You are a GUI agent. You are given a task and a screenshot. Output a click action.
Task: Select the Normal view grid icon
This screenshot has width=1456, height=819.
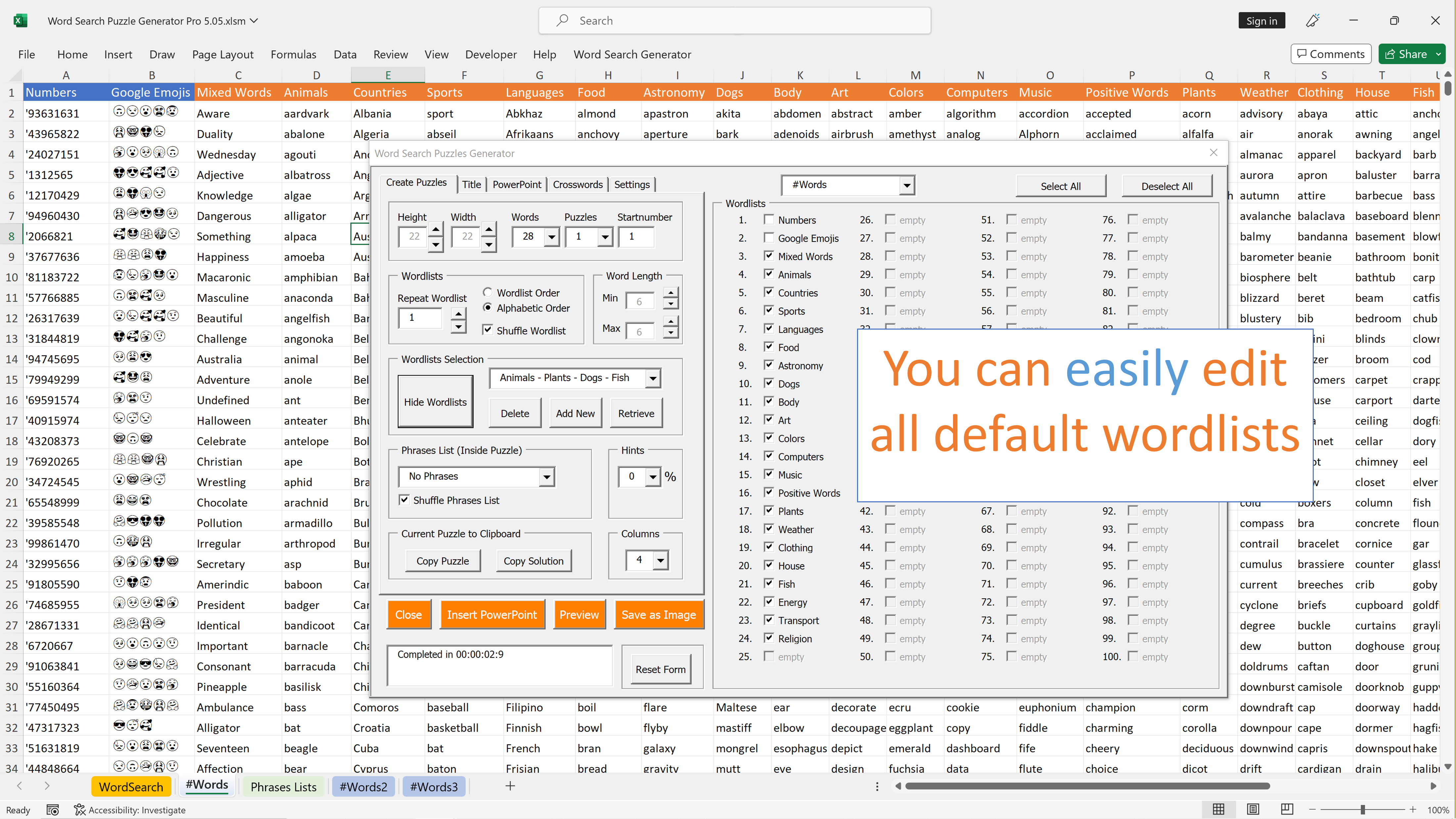[x=1219, y=809]
